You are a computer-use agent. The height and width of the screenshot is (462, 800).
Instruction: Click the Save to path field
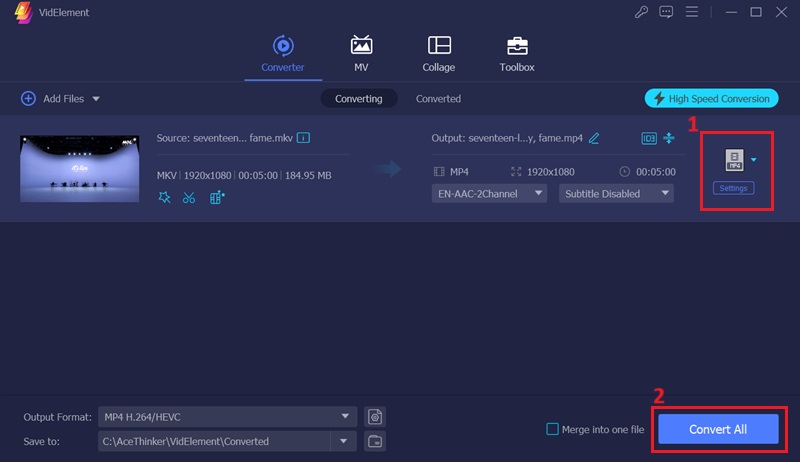pos(214,442)
